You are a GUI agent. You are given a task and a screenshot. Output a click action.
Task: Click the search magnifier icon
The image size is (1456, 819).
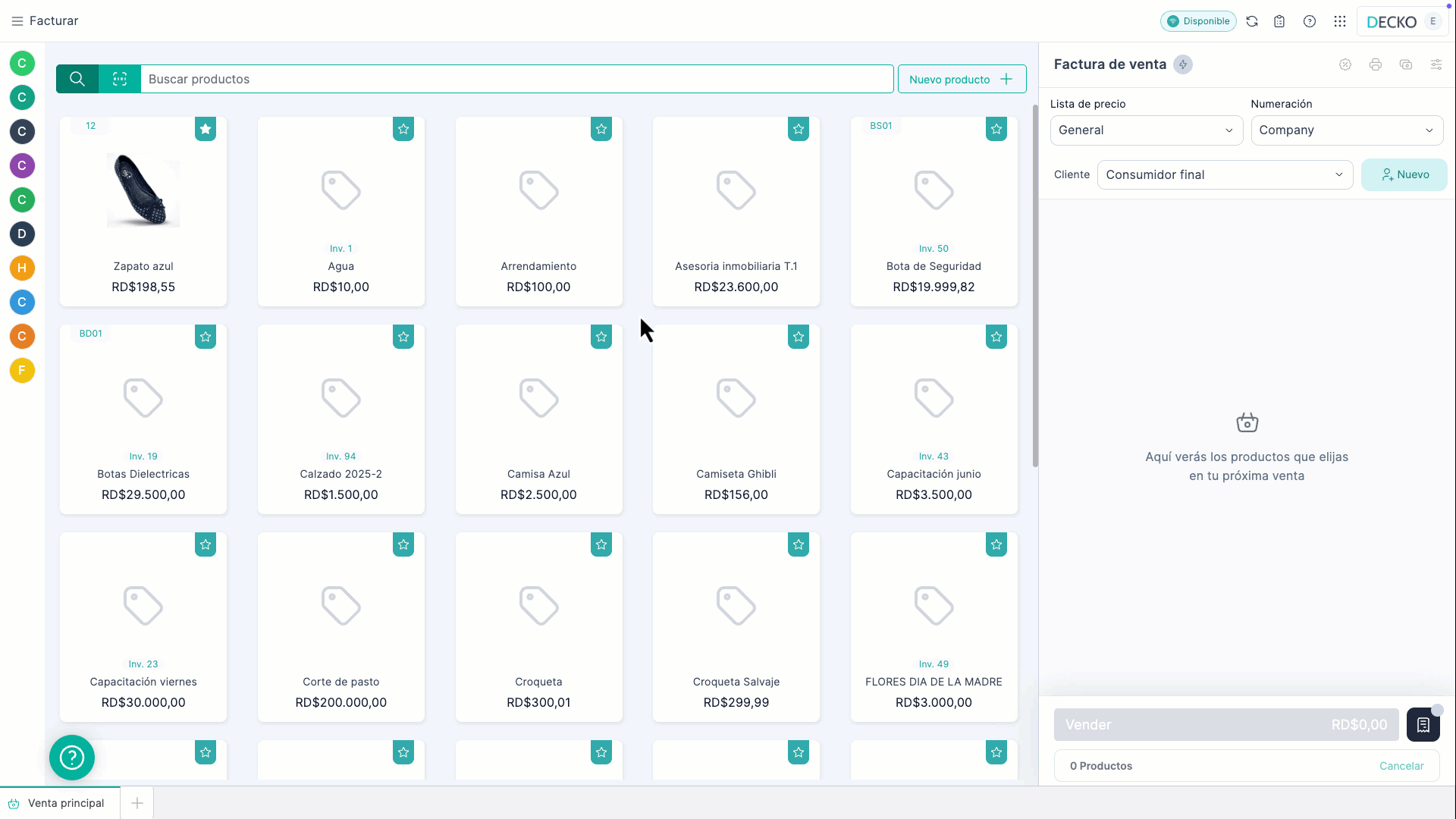(77, 79)
